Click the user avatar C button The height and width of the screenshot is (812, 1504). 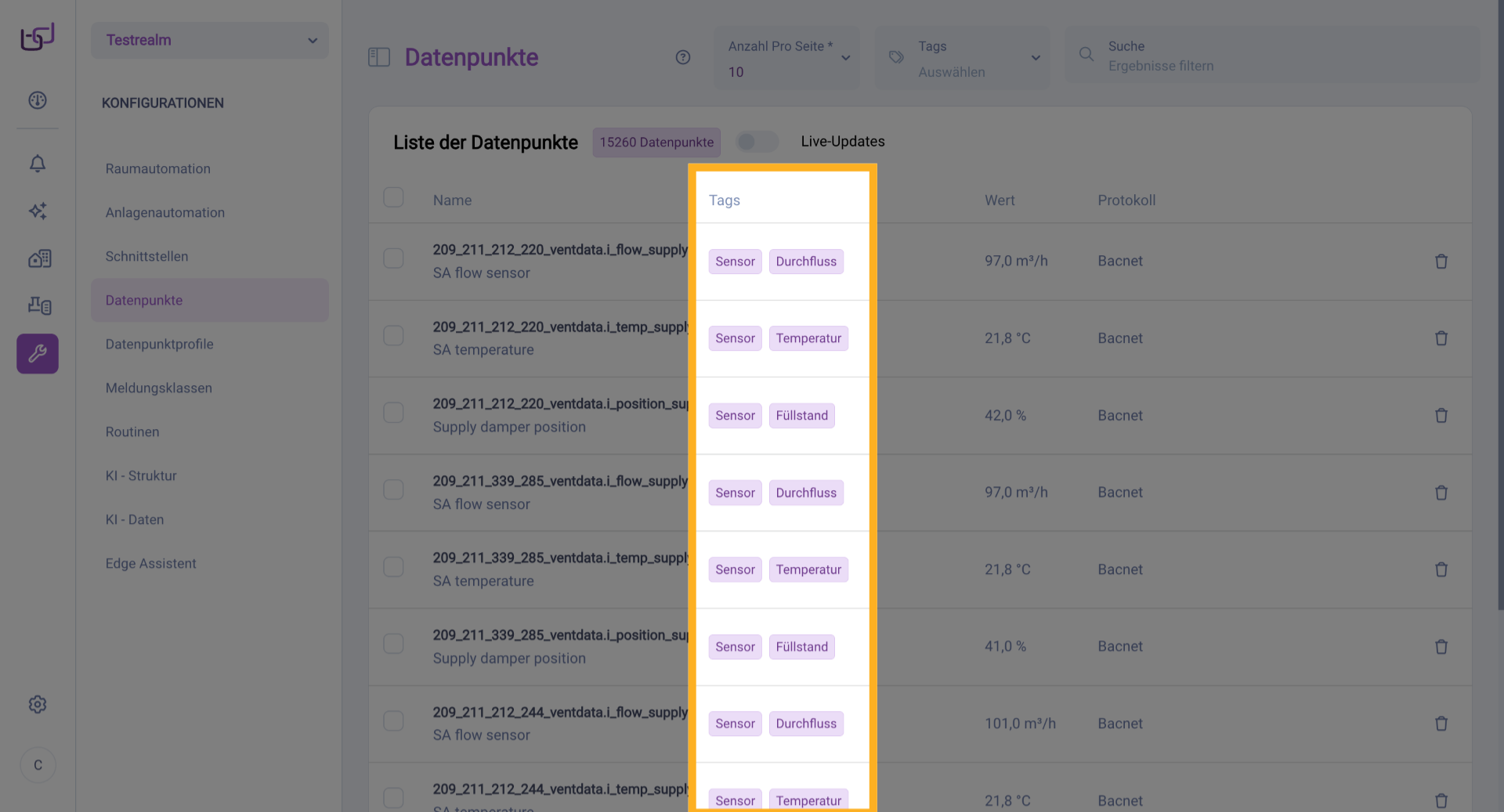[38, 765]
